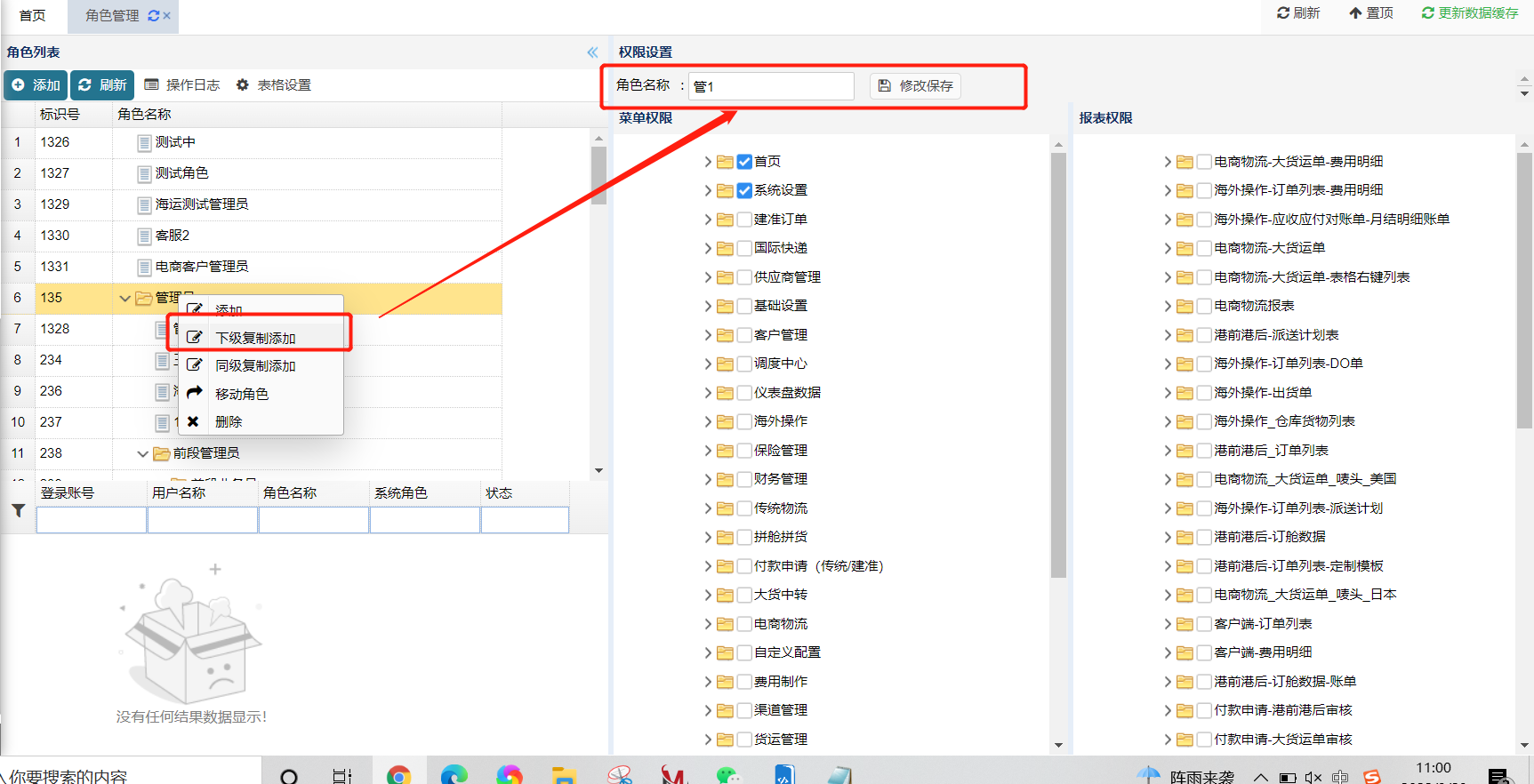Click the 用户名称 filter box
The image size is (1534, 784).
pyautogui.click(x=203, y=520)
